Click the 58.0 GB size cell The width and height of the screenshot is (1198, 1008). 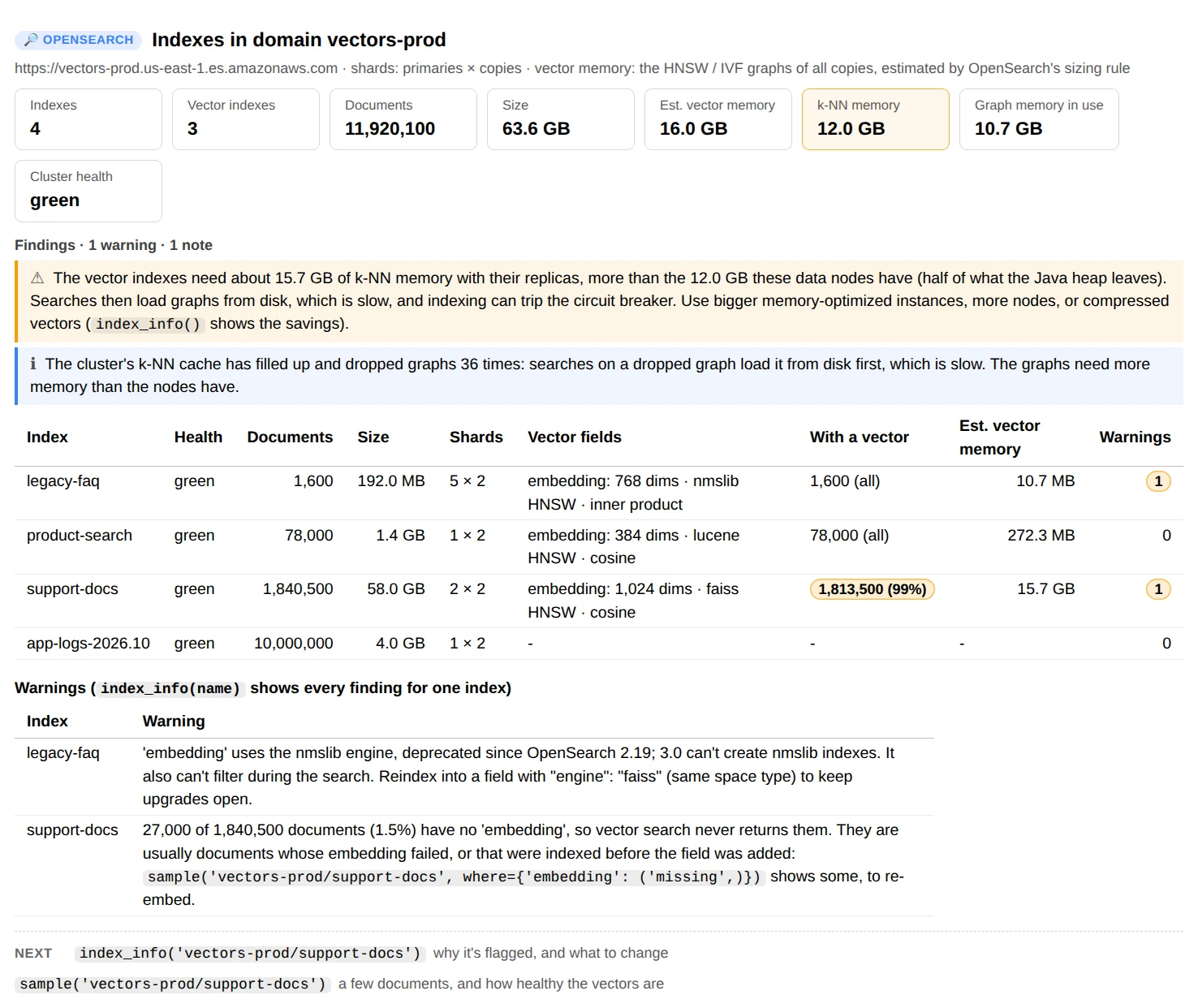396,589
